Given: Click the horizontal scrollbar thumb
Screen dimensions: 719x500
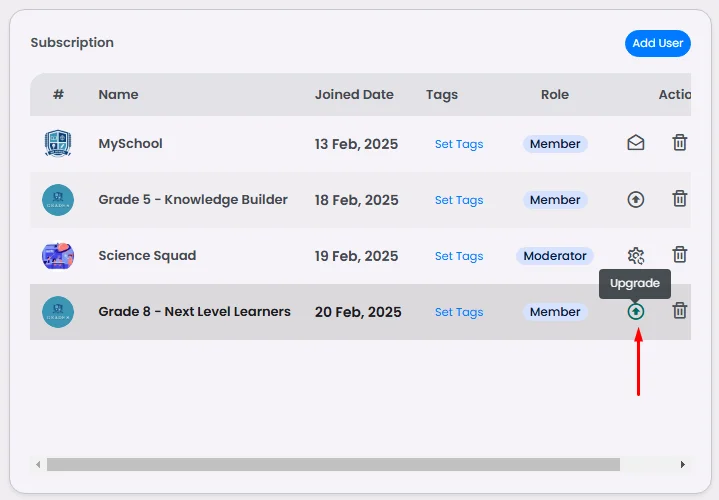Looking at the screenshot, I should click(x=333, y=465).
